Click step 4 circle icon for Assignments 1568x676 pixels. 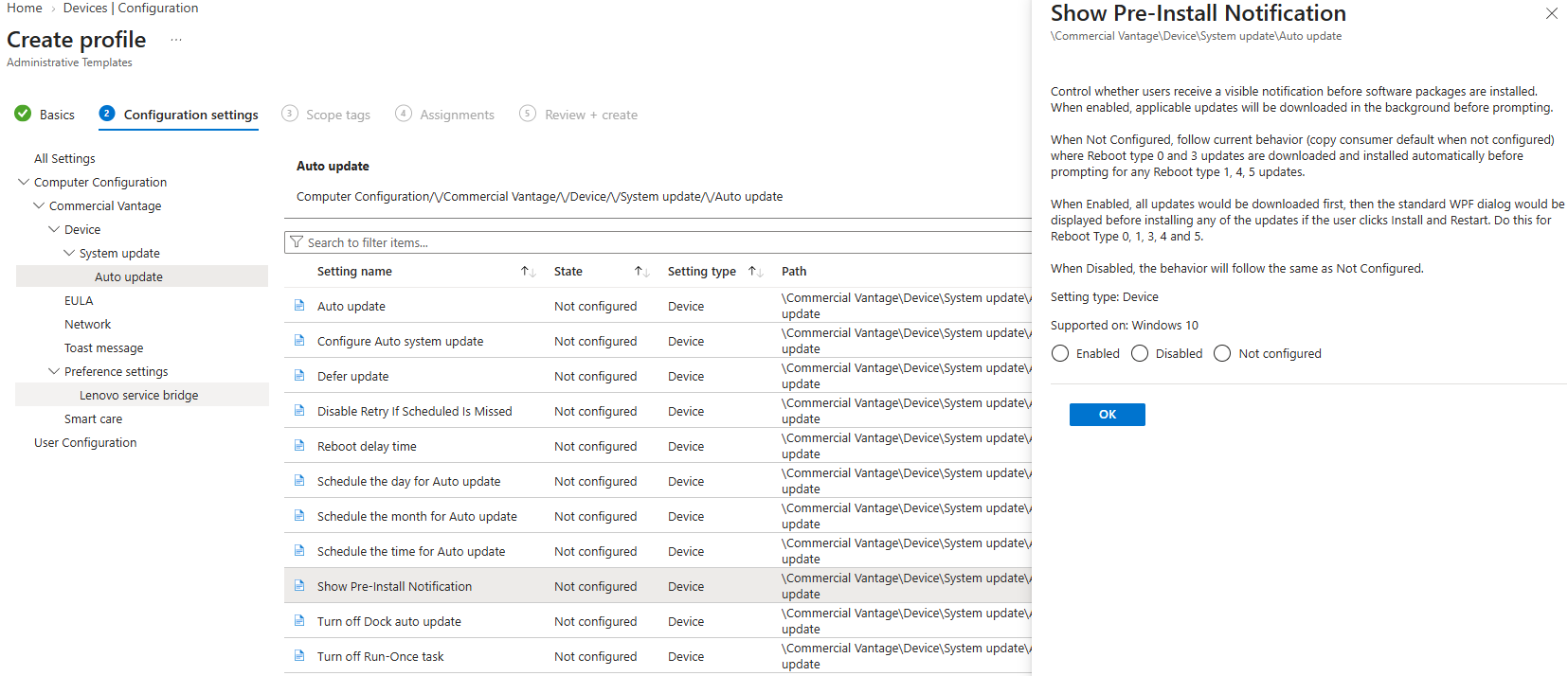[x=404, y=114]
